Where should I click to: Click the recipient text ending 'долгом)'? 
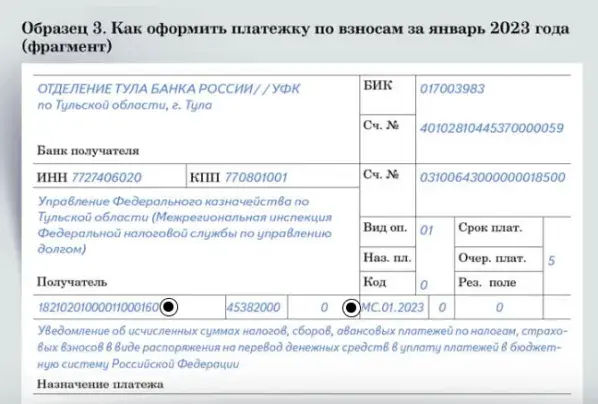[61, 249]
